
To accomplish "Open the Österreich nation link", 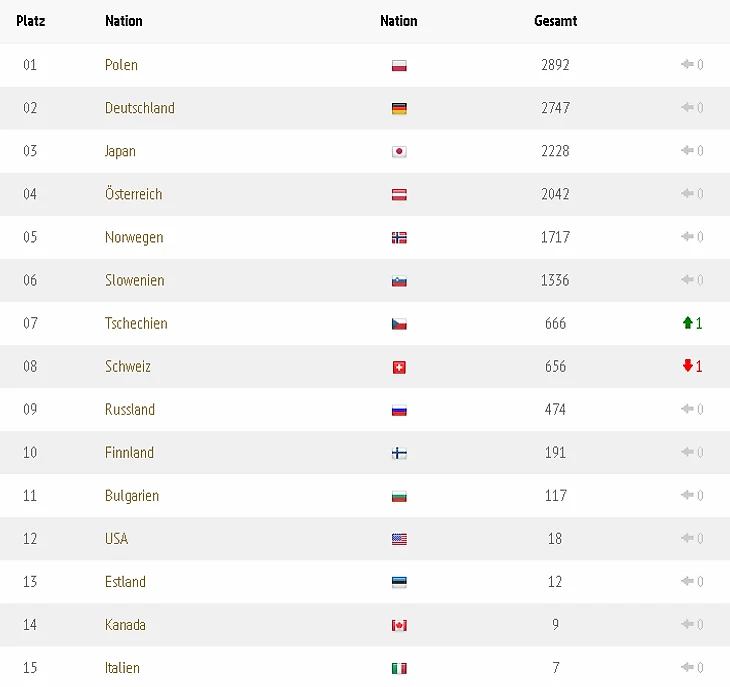I will click(133, 194).
